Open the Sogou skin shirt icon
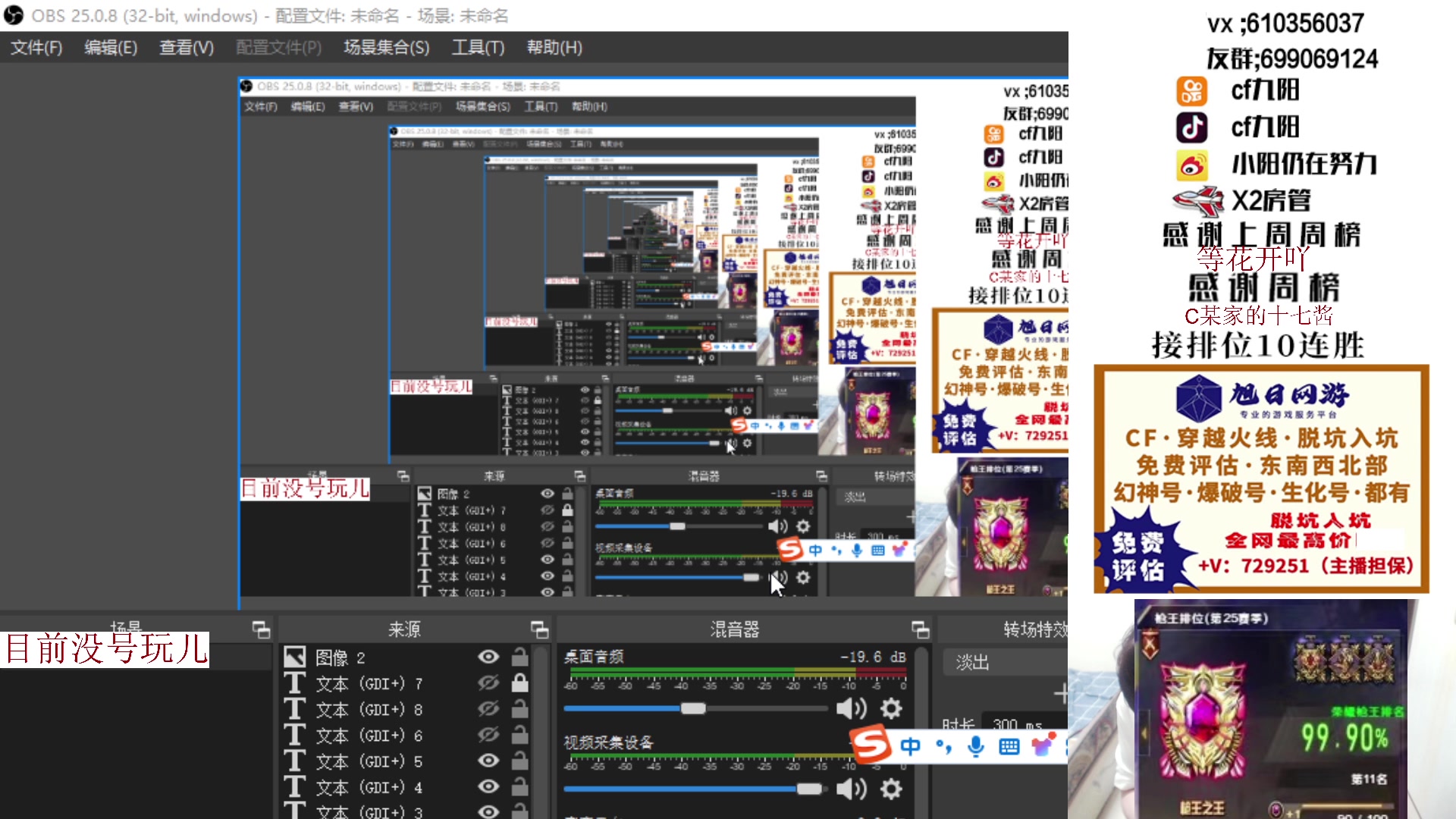Image resolution: width=1456 pixels, height=819 pixels. tap(1043, 746)
